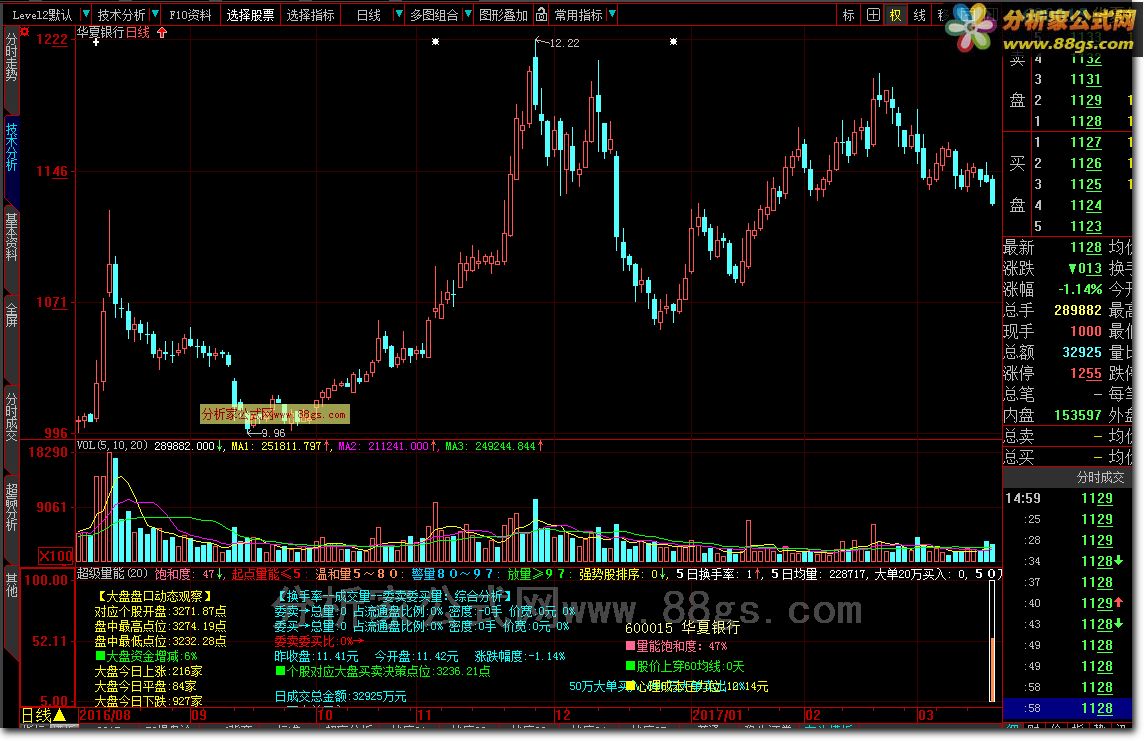The width and height of the screenshot is (1145, 741).
Task: Click the 华夏银行 chart title
Action: [100, 32]
